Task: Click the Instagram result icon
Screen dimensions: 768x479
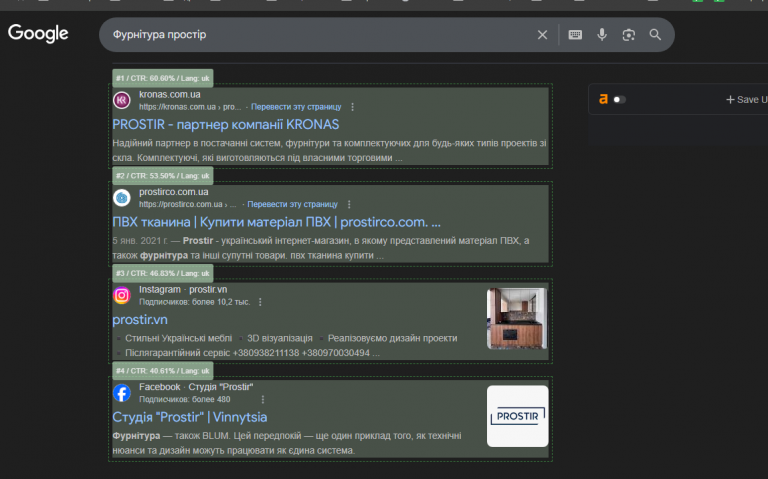Action: tap(122, 295)
